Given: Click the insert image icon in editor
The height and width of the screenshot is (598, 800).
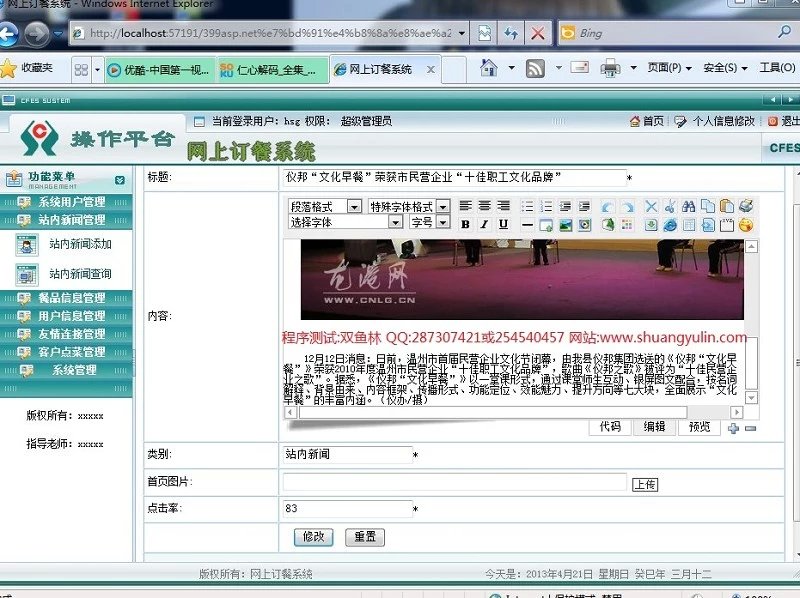Looking at the screenshot, I should point(565,224).
